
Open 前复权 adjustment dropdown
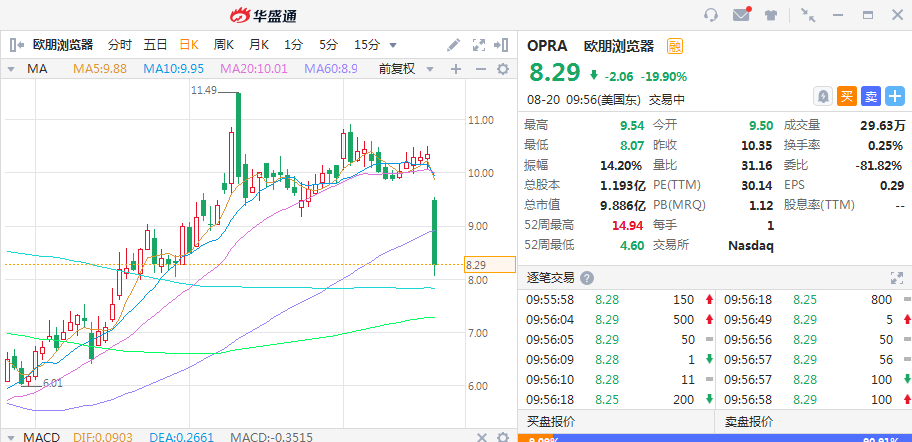tap(430, 69)
